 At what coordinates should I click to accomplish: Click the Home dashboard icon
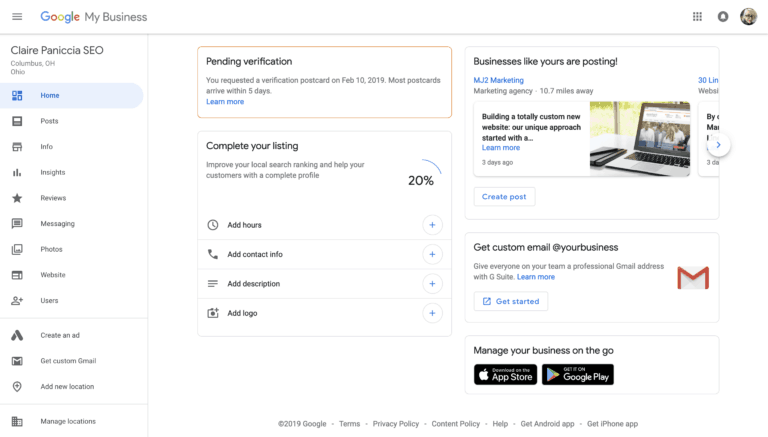point(17,96)
